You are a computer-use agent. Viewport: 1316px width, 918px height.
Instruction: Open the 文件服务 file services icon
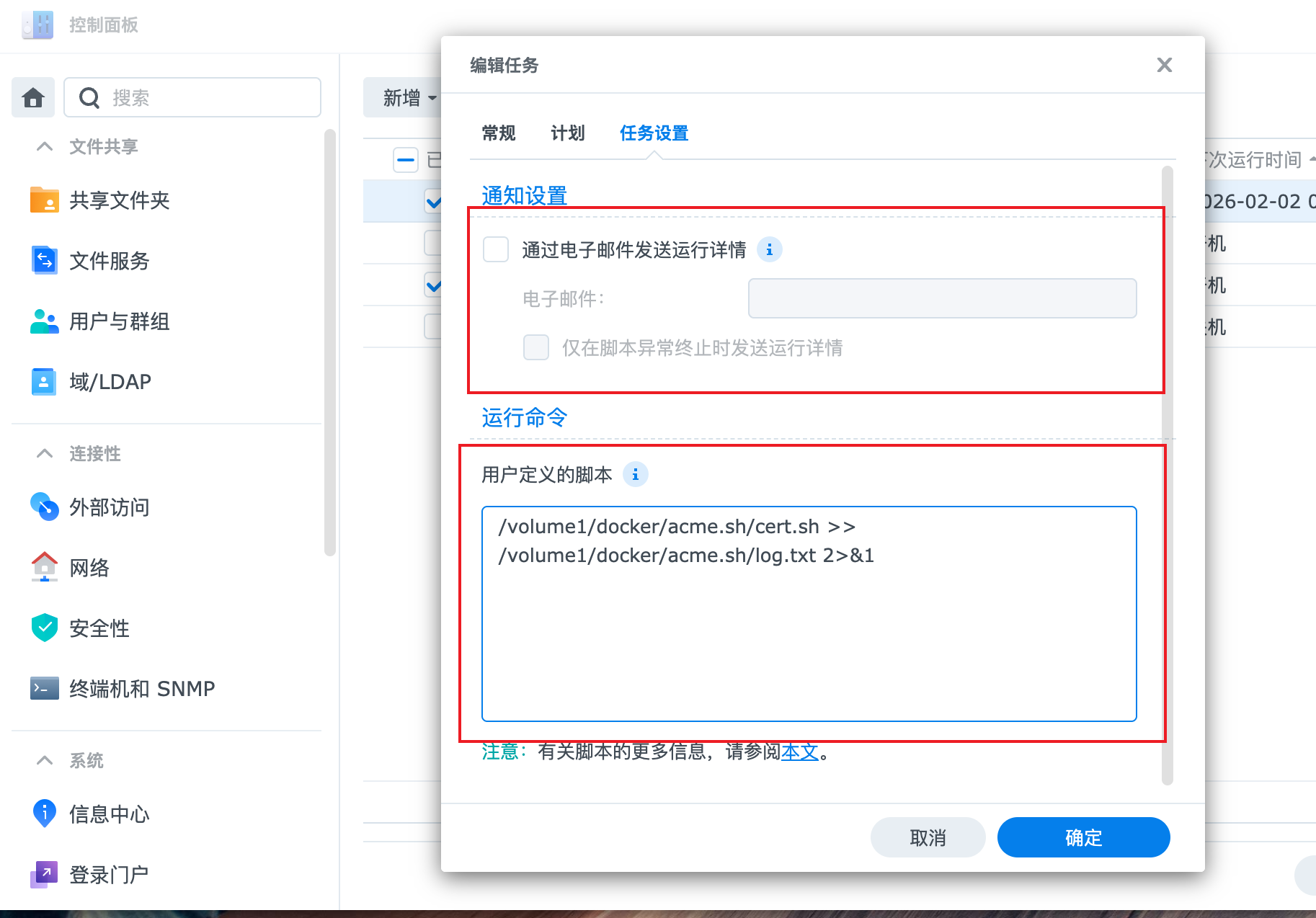44,261
